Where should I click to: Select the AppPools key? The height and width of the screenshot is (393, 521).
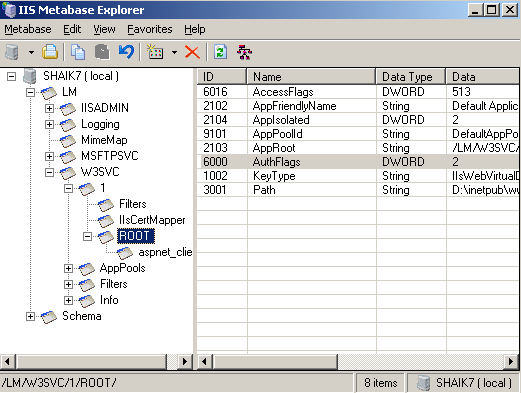pos(123,268)
